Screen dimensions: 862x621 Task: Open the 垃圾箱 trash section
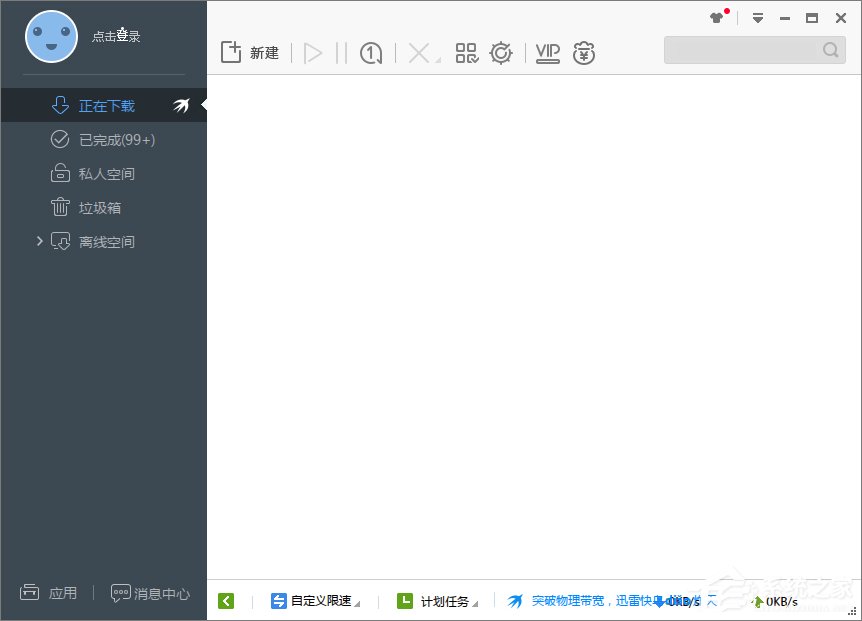tap(103, 207)
